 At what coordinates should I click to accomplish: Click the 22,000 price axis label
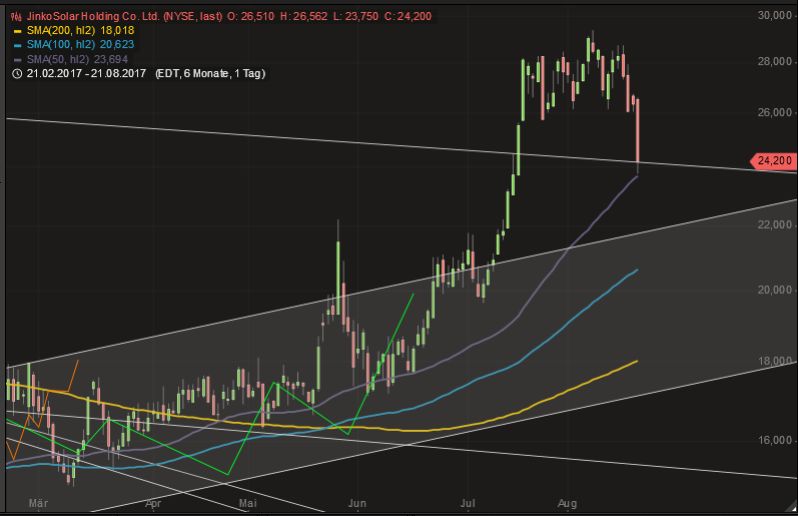(775, 224)
